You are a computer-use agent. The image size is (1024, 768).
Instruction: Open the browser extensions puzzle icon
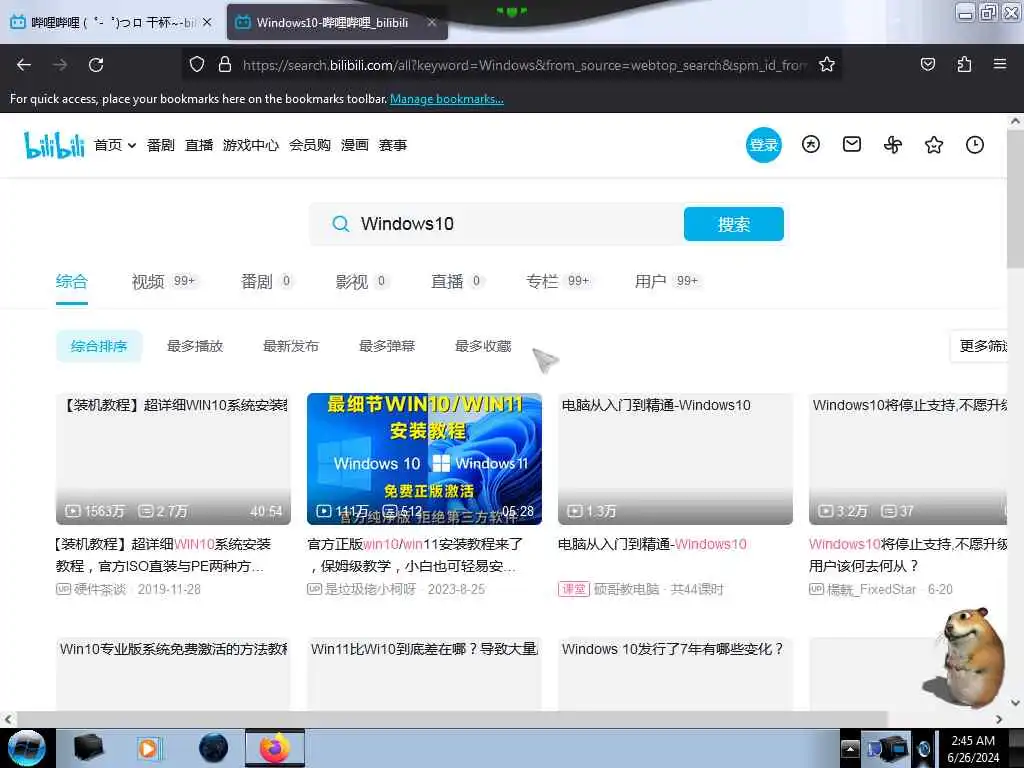pos(964,64)
